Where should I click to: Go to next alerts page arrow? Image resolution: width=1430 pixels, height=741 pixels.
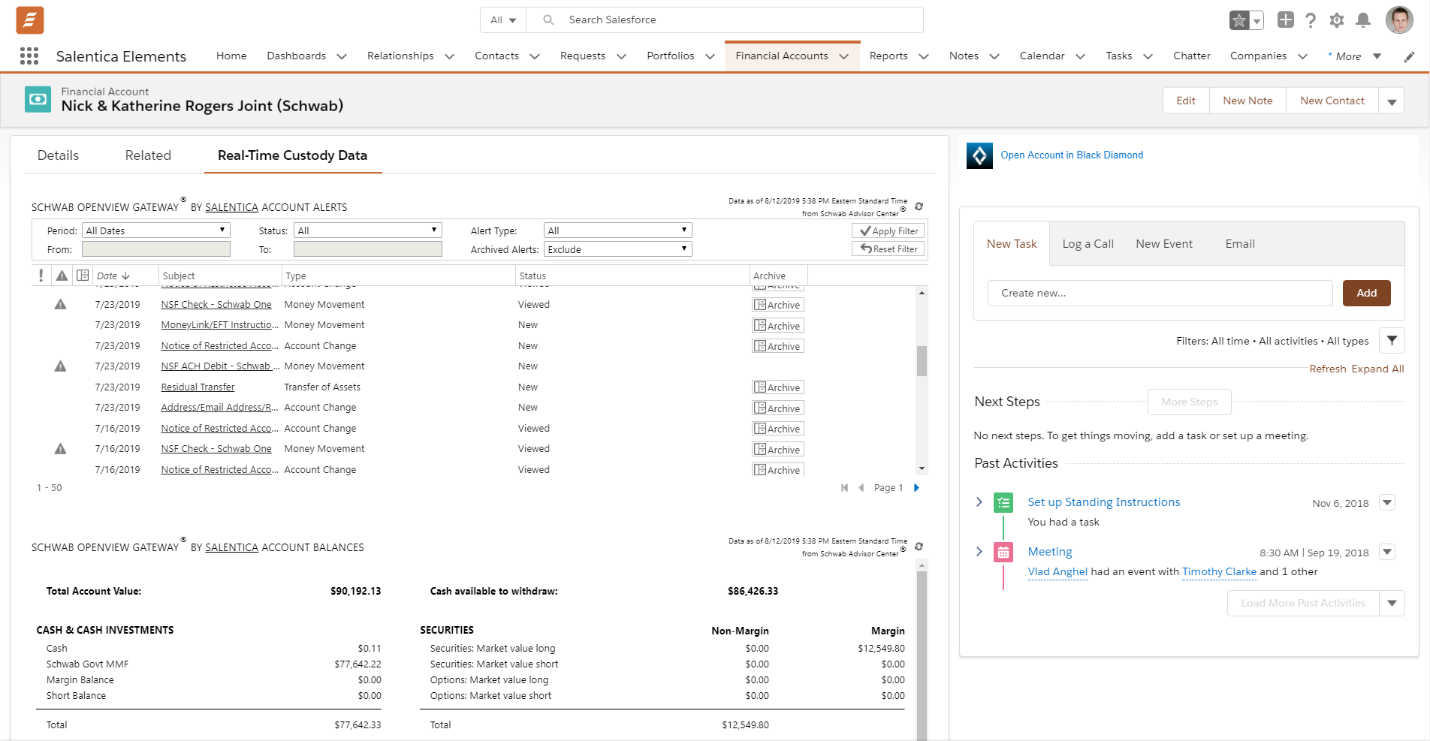[x=917, y=488]
